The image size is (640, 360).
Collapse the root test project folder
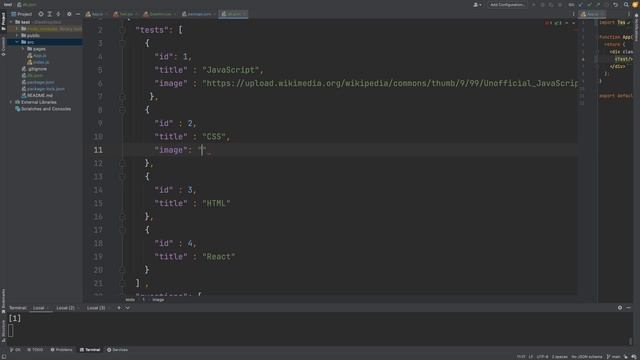click(x=11, y=22)
